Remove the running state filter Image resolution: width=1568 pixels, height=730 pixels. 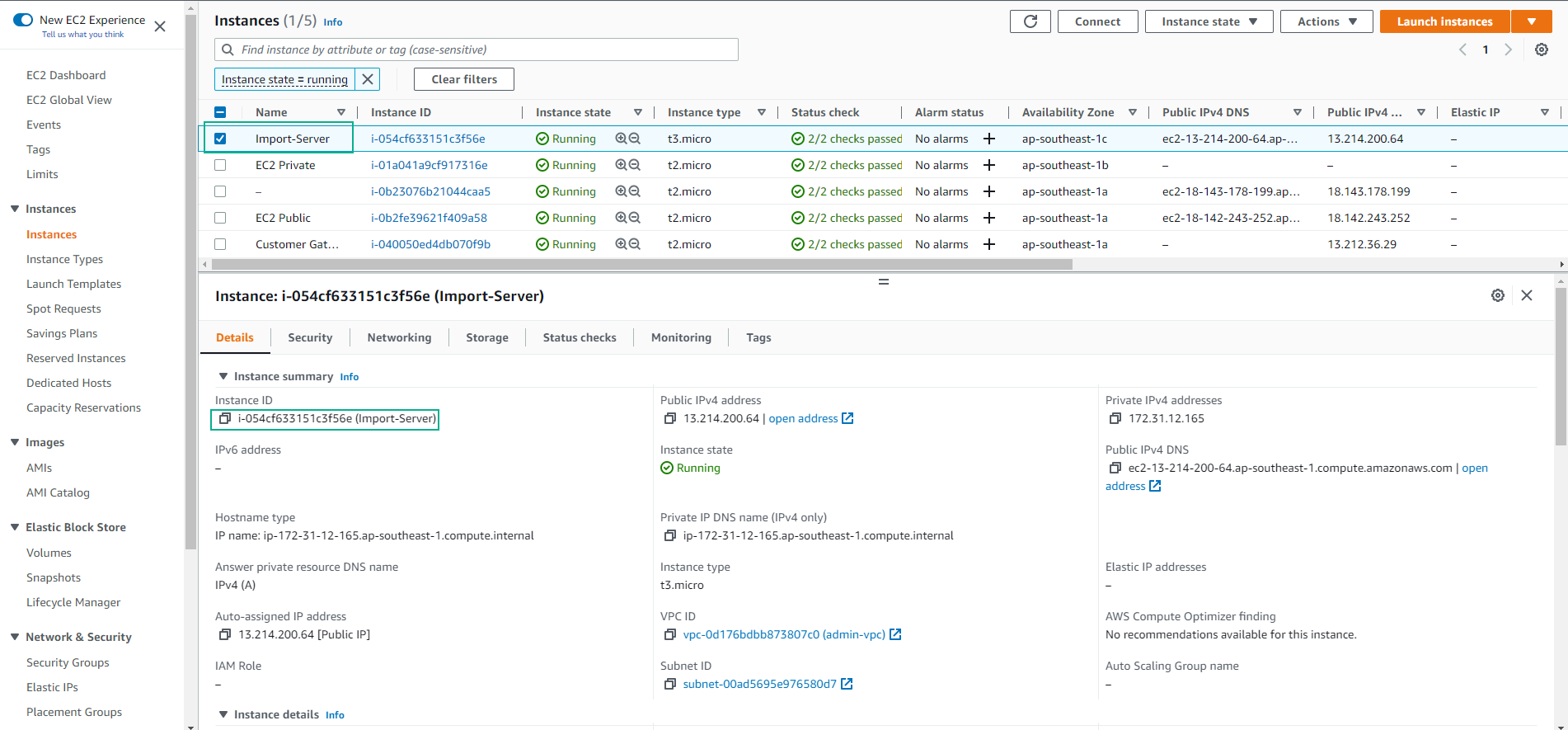(368, 79)
